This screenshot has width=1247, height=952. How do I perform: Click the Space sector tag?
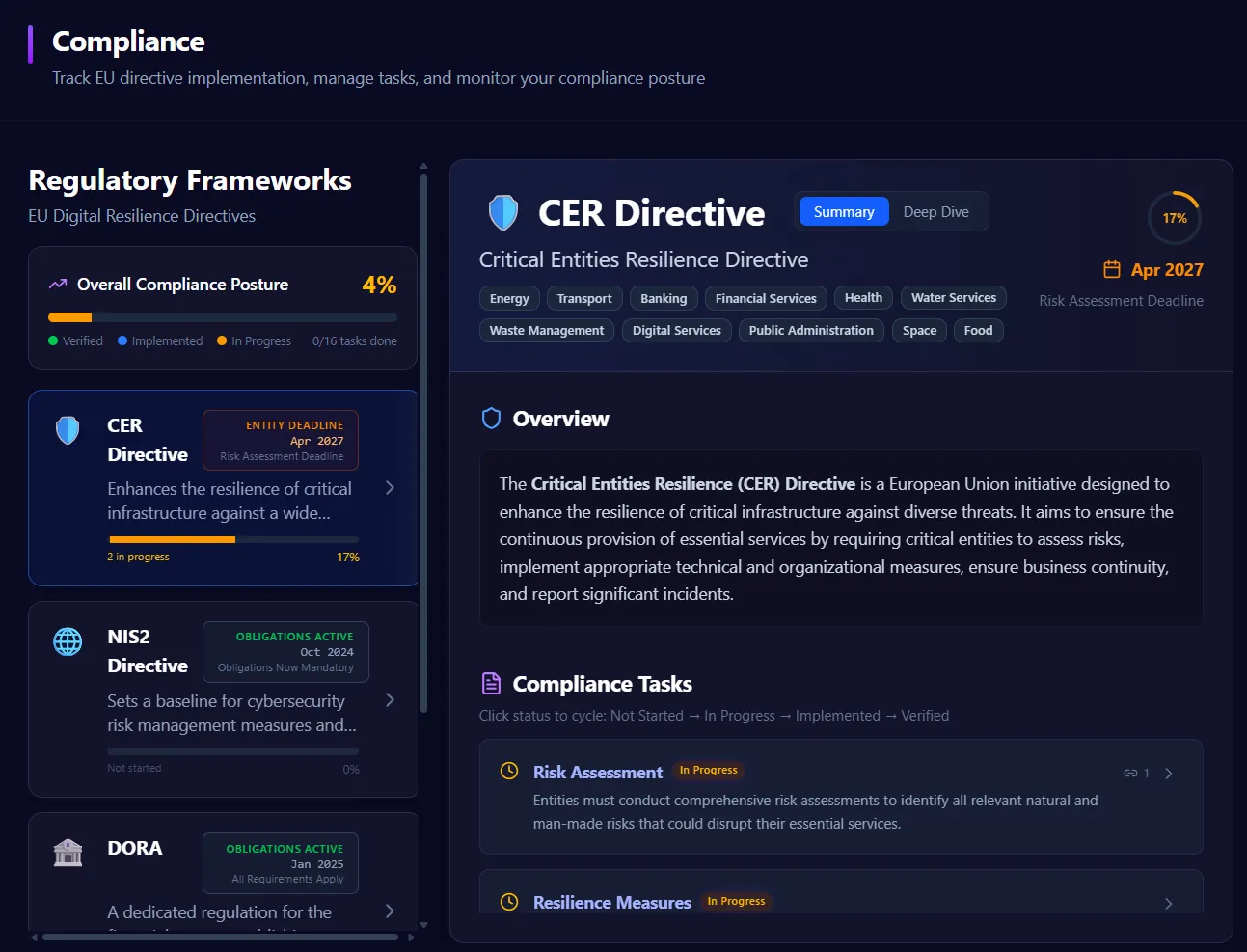click(920, 330)
